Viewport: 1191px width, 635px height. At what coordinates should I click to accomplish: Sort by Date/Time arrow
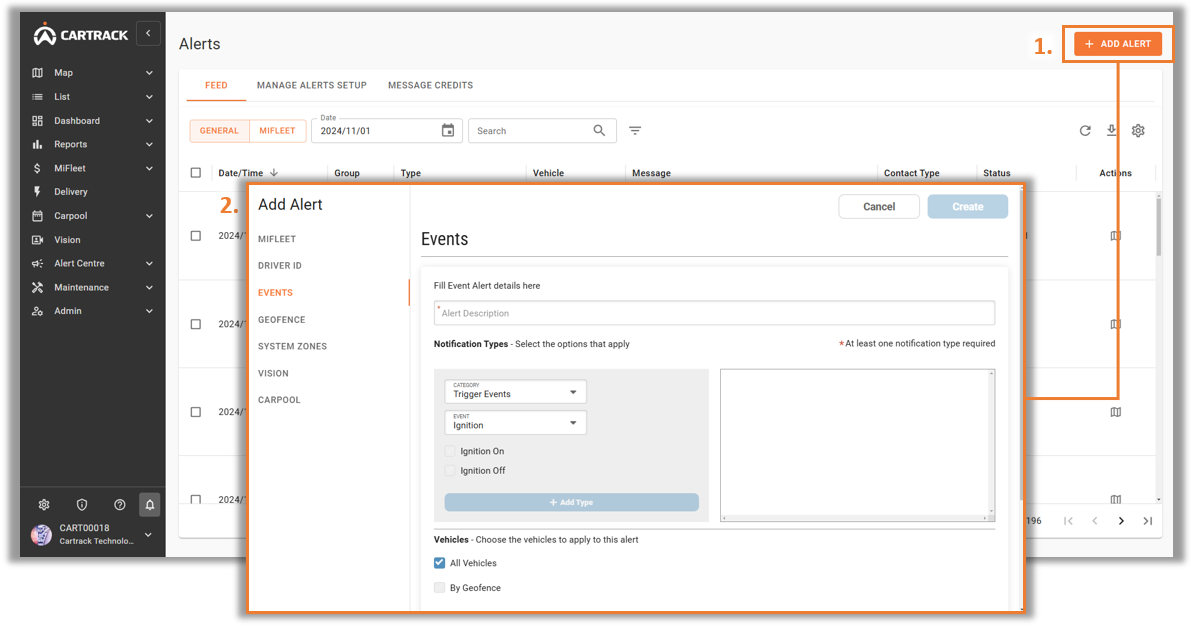[274, 173]
